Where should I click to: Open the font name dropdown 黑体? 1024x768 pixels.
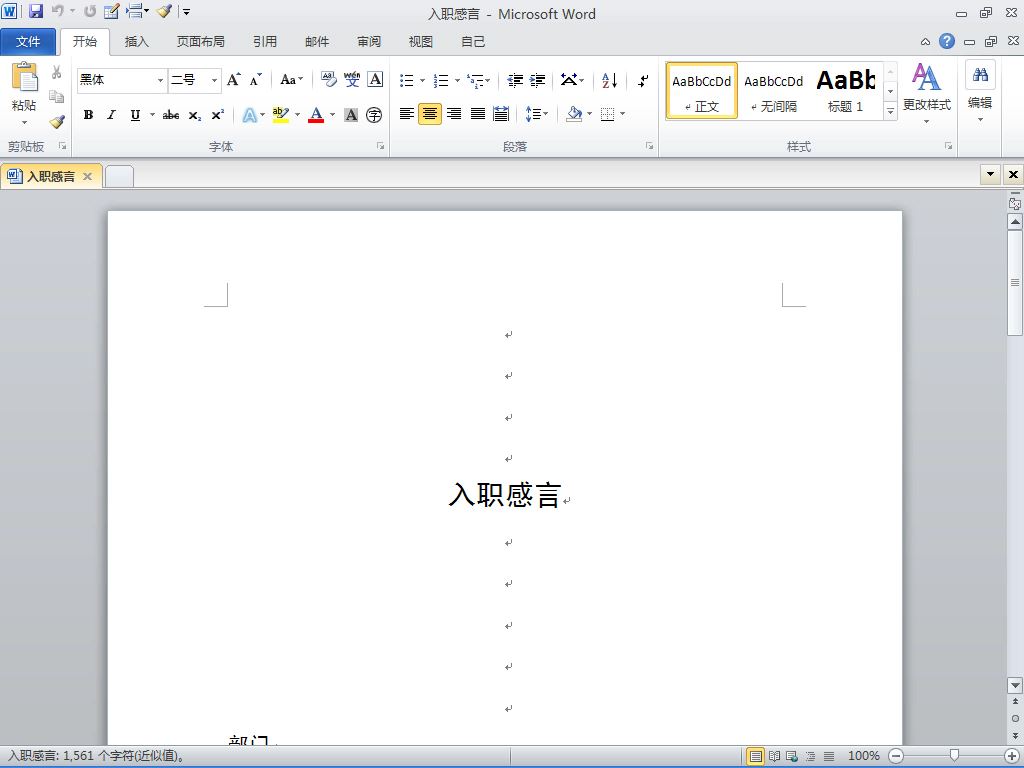[x=160, y=80]
